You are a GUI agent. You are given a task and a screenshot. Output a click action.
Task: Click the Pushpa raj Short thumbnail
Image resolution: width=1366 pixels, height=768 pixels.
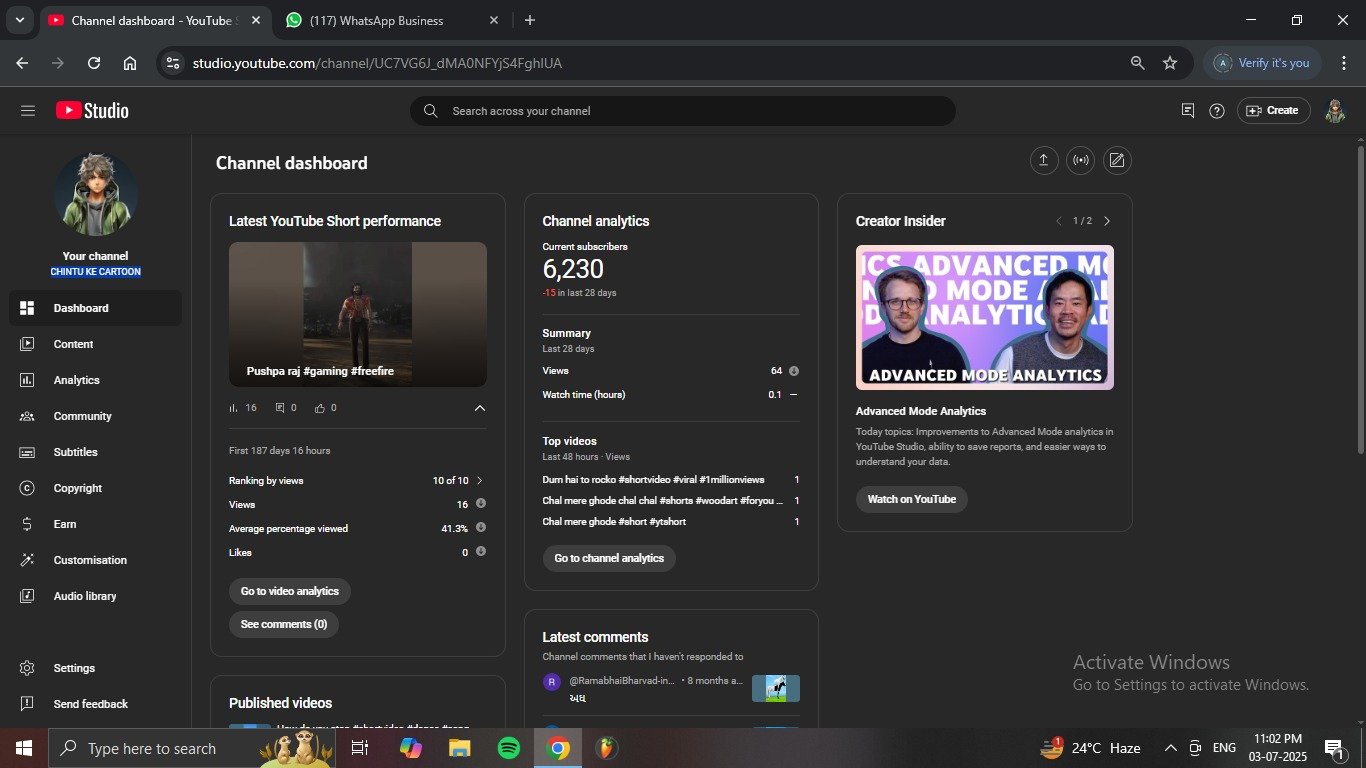[x=358, y=314]
